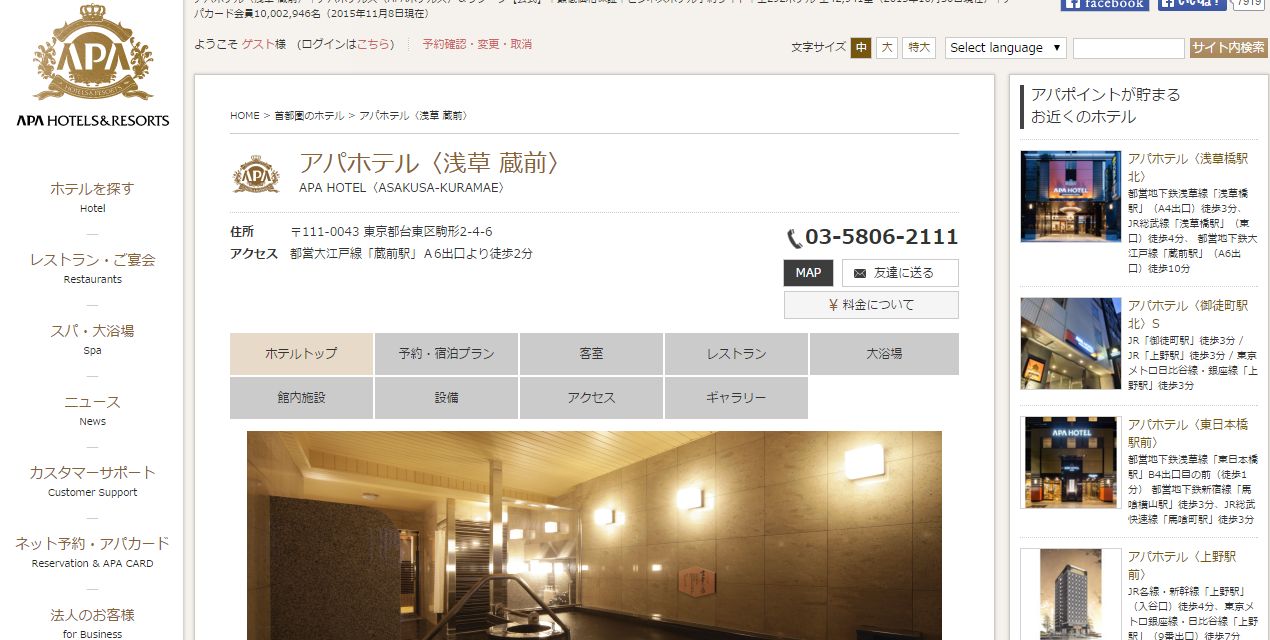
Task: Open the 館内施設 tab
Action: tap(301, 398)
